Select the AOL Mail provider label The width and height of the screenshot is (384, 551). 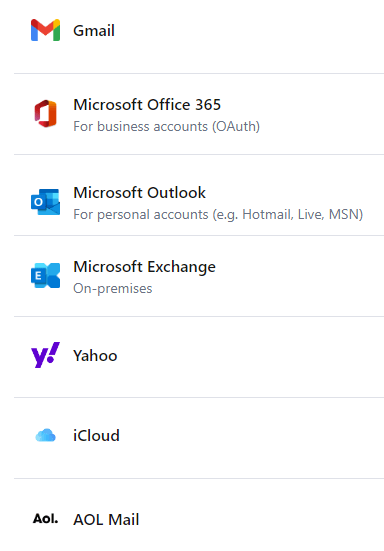[x=106, y=519]
